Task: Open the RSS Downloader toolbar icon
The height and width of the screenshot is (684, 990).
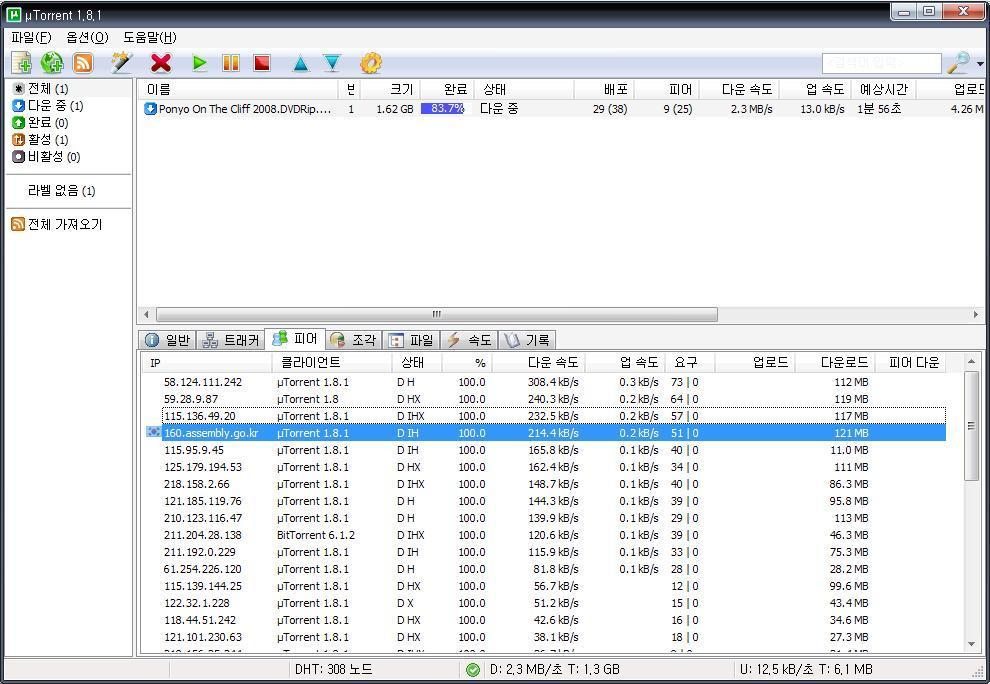Action: (x=83, y=63)
